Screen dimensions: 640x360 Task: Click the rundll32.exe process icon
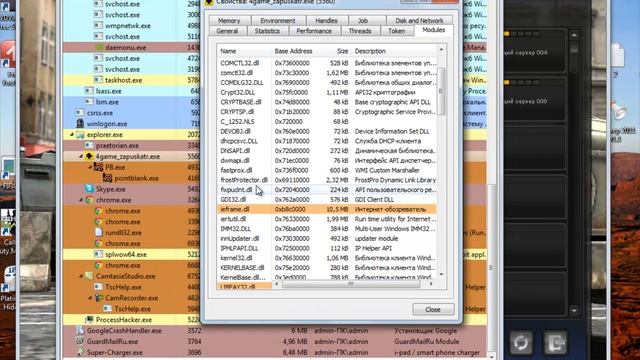point(98,232)
